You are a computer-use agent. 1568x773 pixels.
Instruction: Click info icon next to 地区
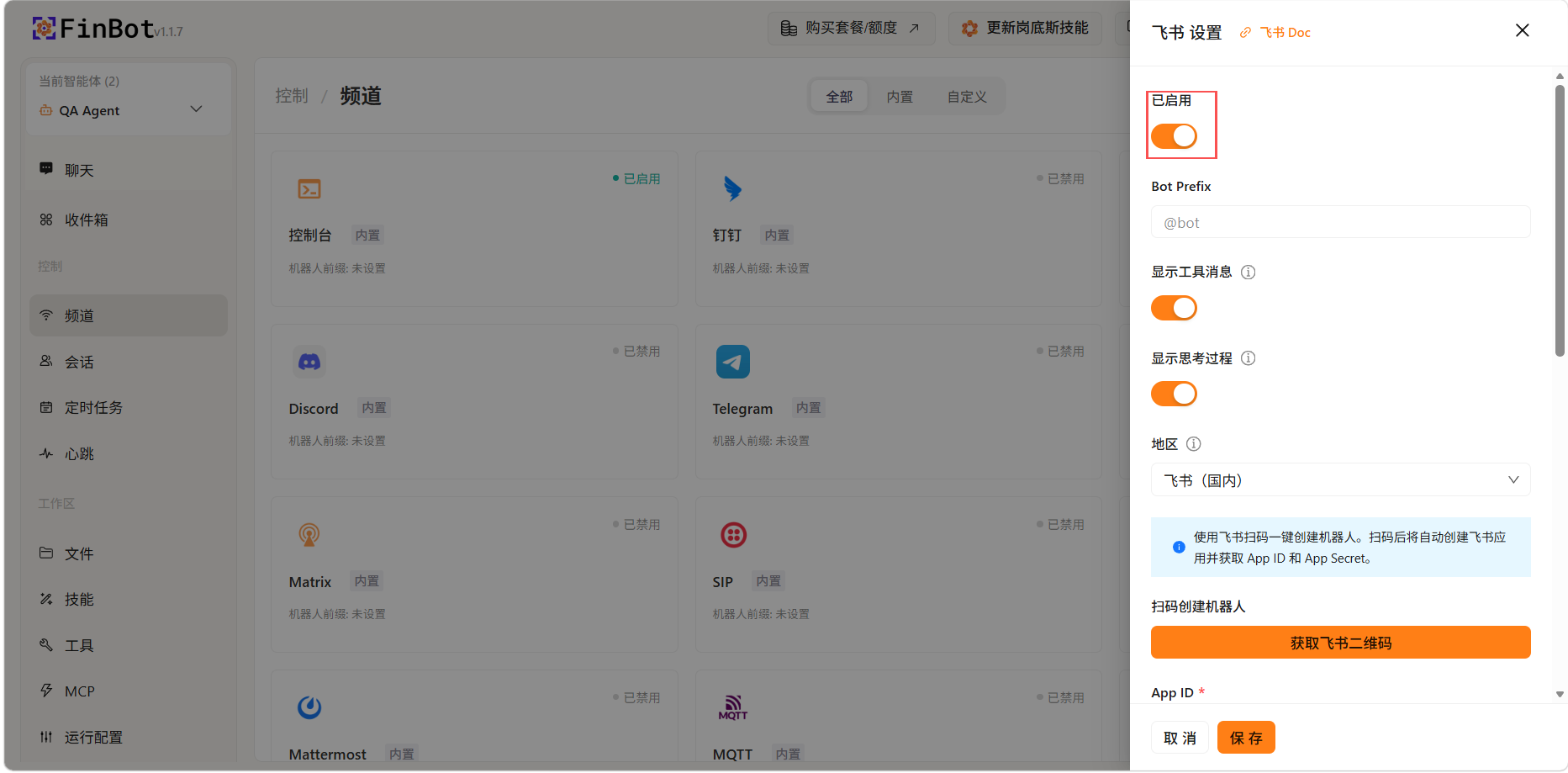pyautogui.click(x=1194, y=444)
